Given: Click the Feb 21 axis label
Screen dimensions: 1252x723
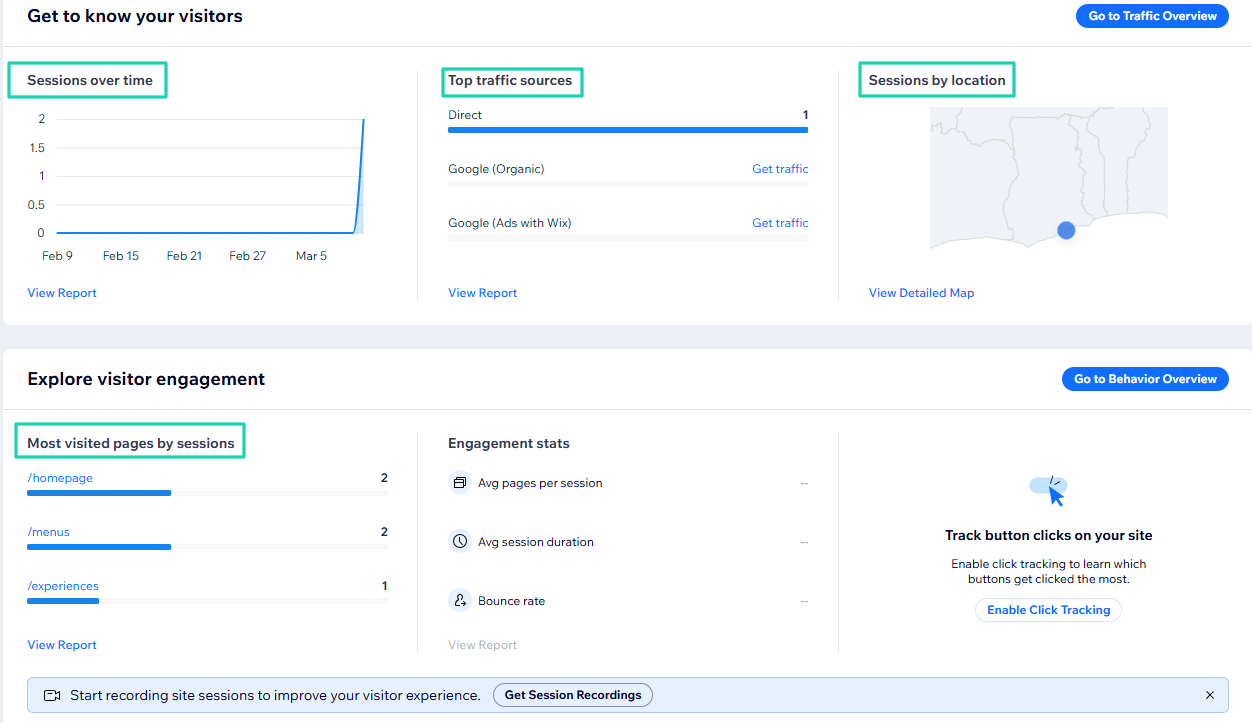Looking at the screenshot, I should [x=184, y=256].
